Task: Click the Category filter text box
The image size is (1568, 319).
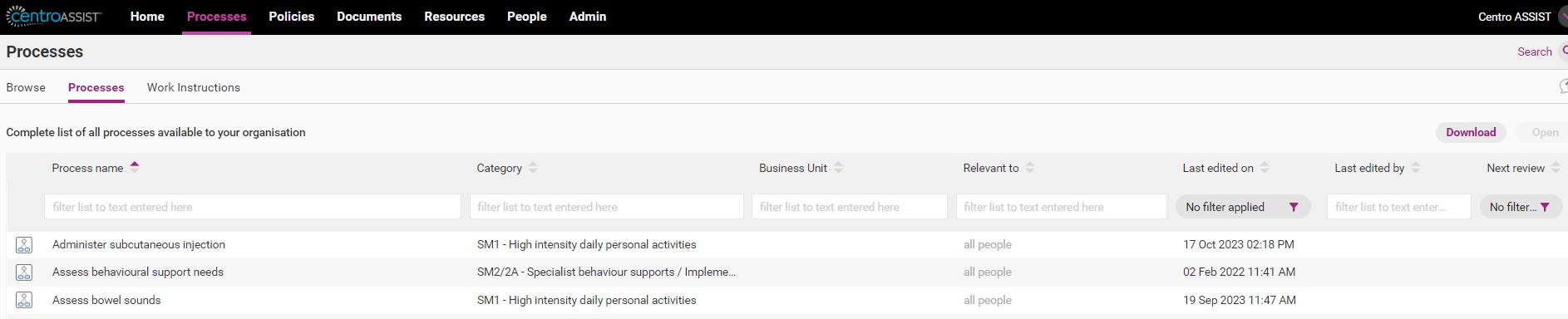Action: coord(607,207)
